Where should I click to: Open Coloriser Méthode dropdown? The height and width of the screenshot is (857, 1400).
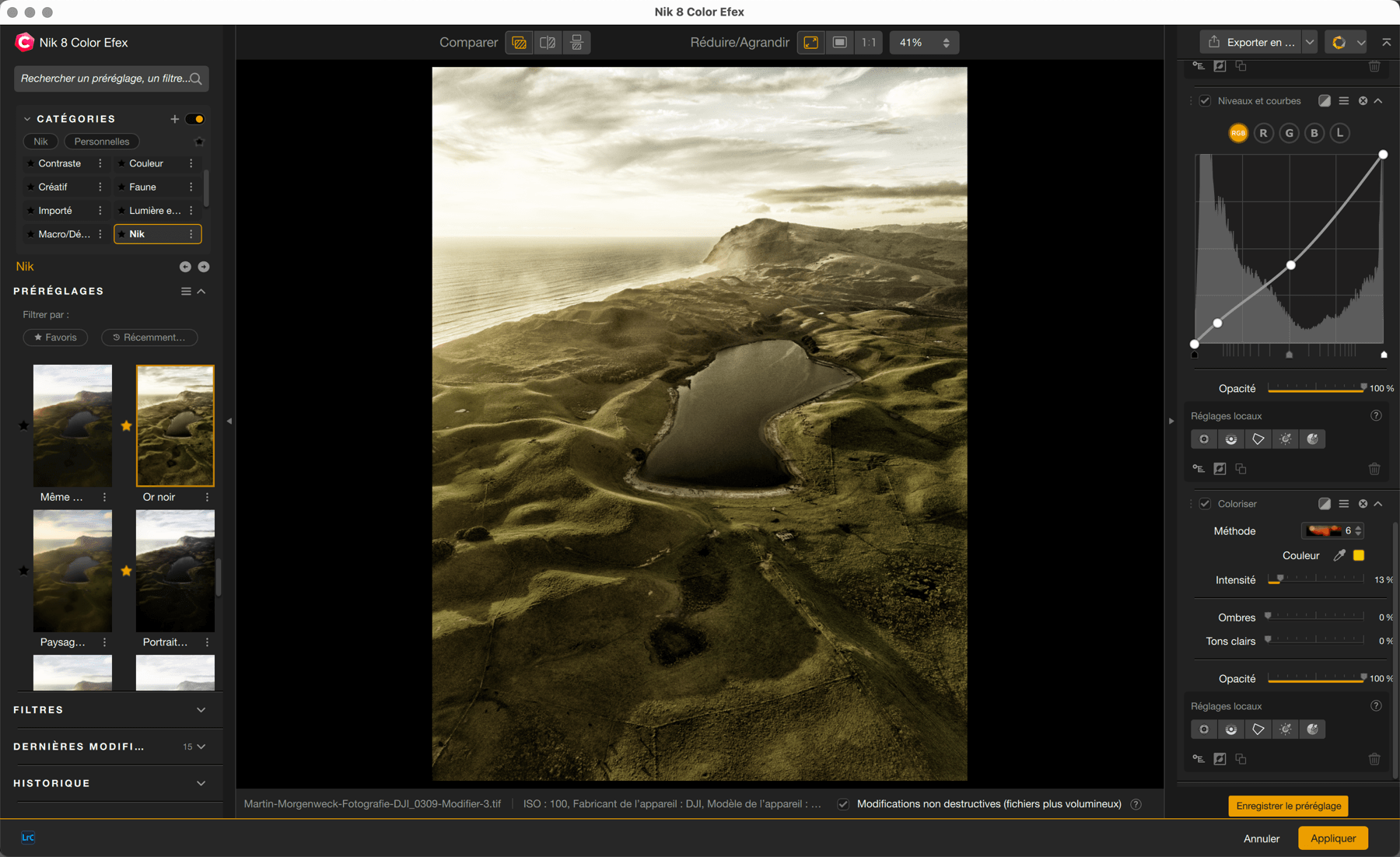tap(1332, 531)
